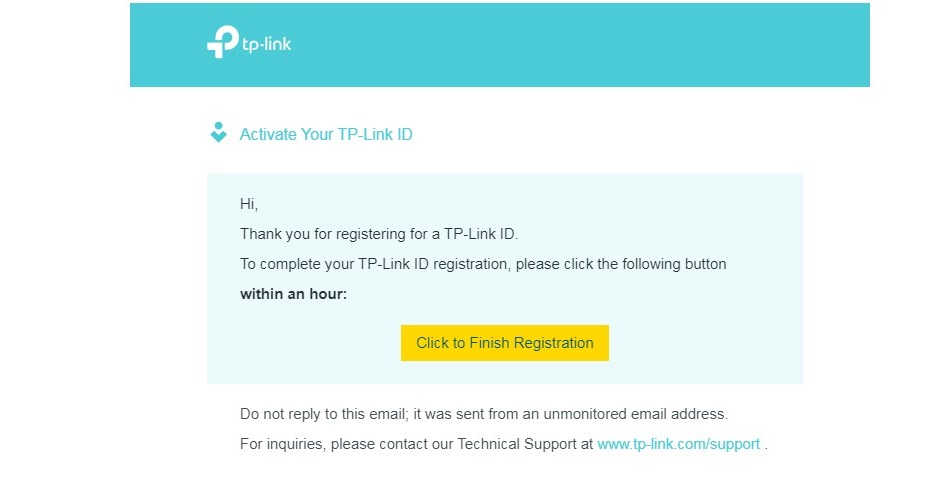Click the person icon beside Activate heading
This screenshot has height=490, width=949.
coord(218,133)
